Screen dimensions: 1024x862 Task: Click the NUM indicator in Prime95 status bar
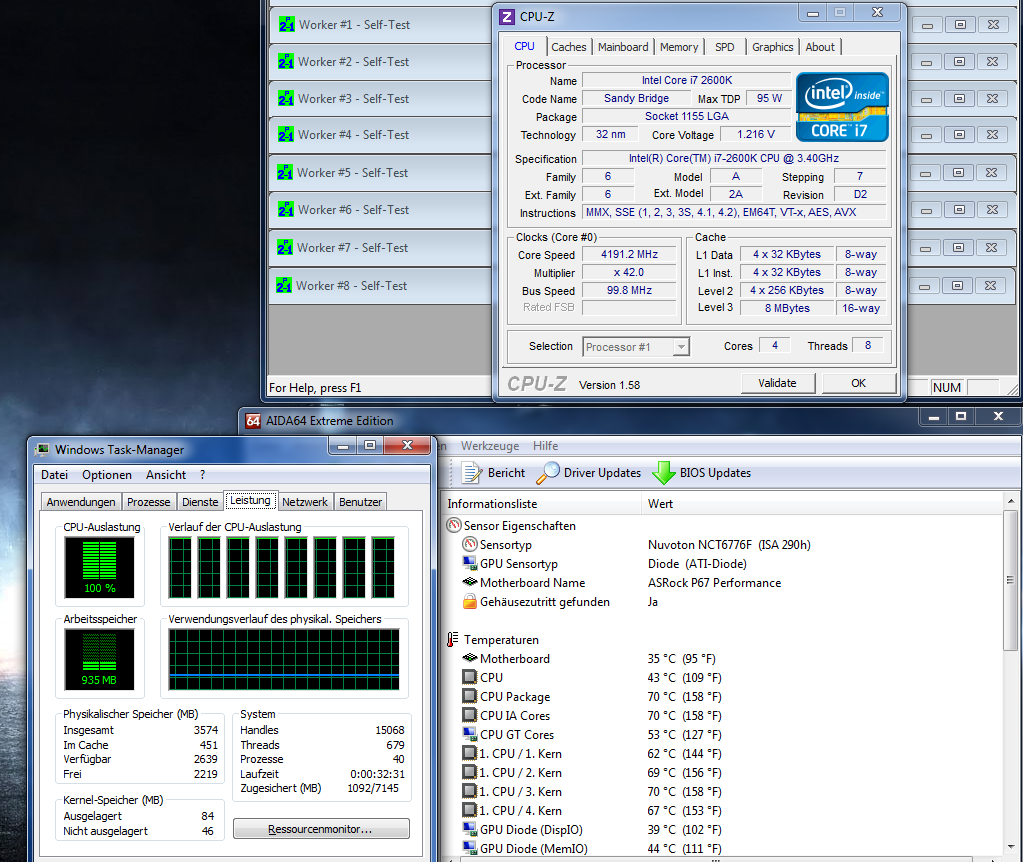pos(947,387)
